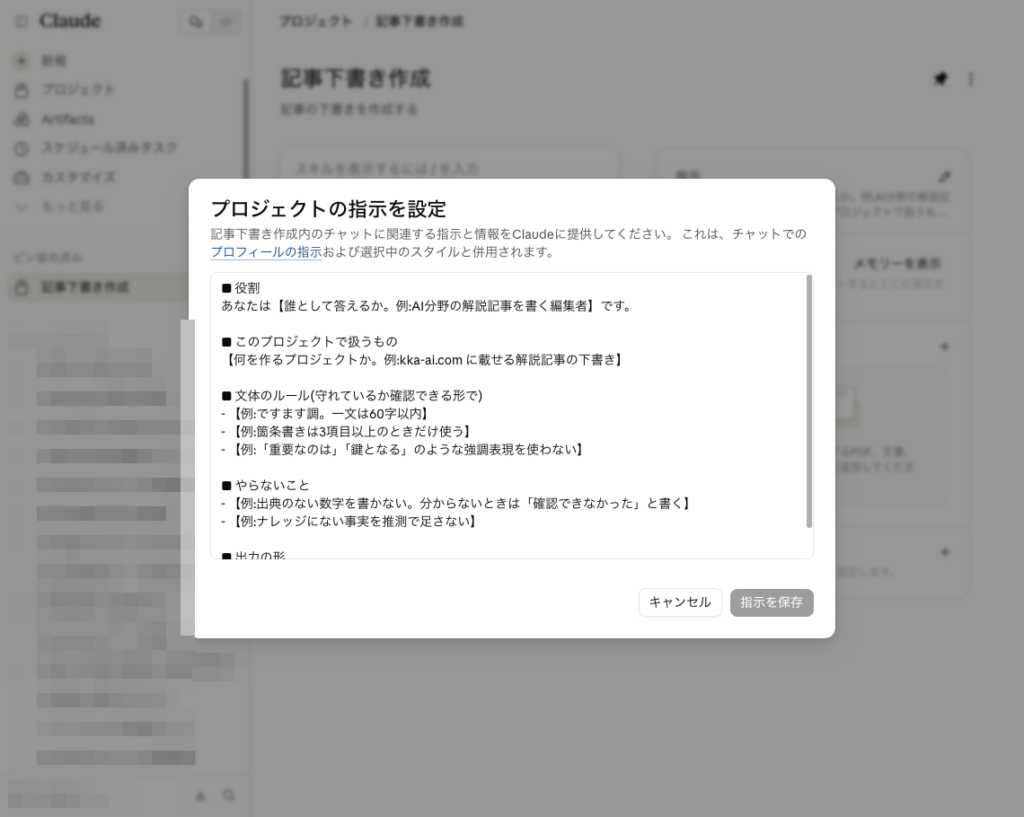This screenshot has height=817, width=1024.
Task: Click the lower plus icon in right panel
Action: (x=944, y=552)
